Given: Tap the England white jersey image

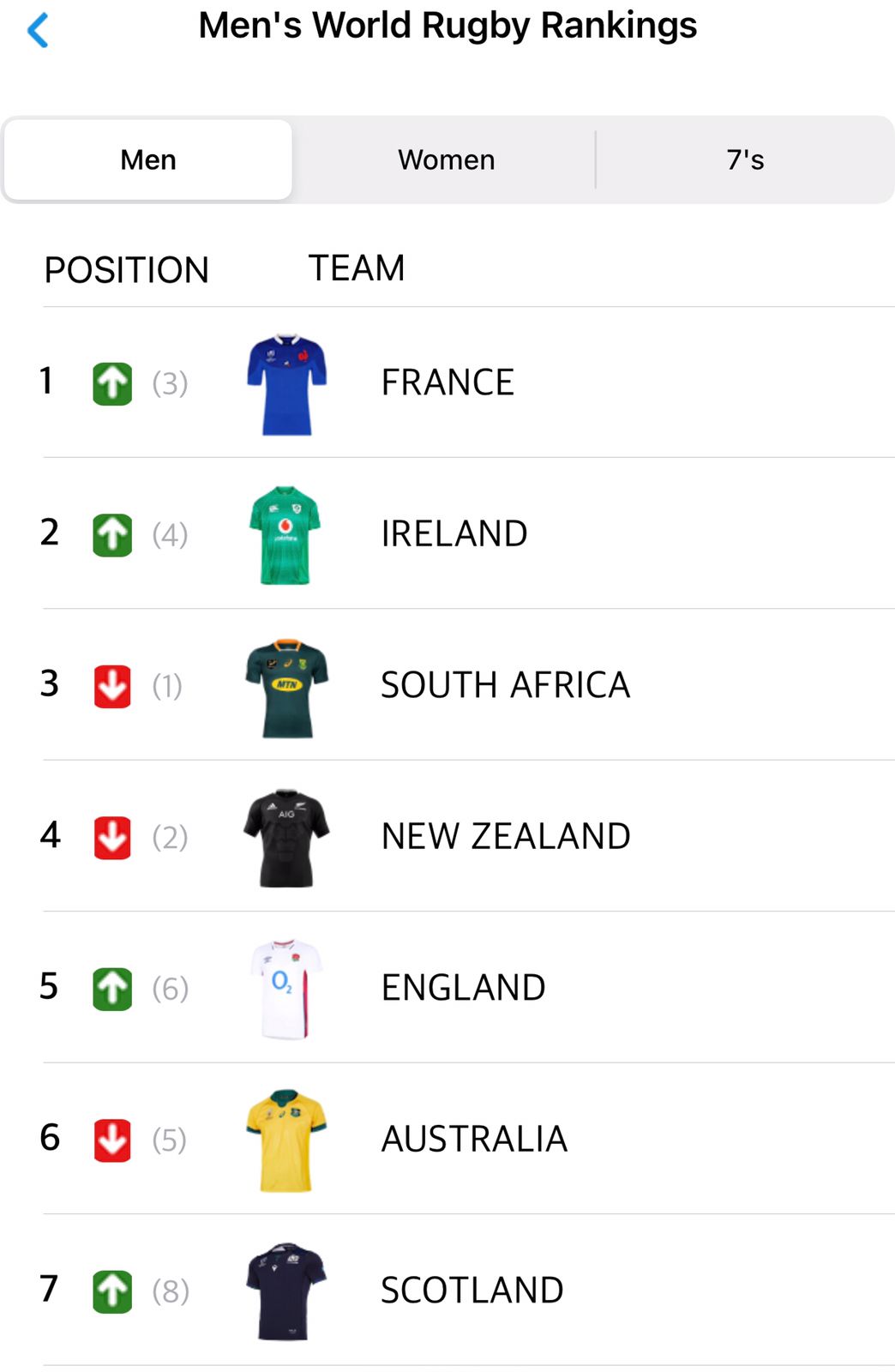Looking at the screenshot, I should pos(286,989).
